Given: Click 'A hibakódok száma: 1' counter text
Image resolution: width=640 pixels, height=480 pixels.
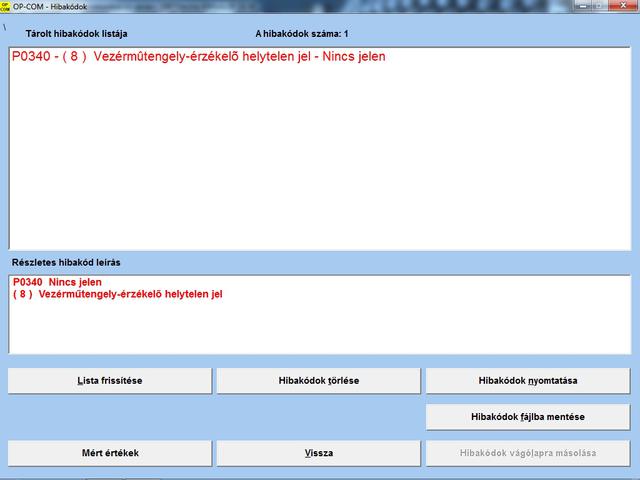Looking at the screenshot, I should (x=302, y=34).
